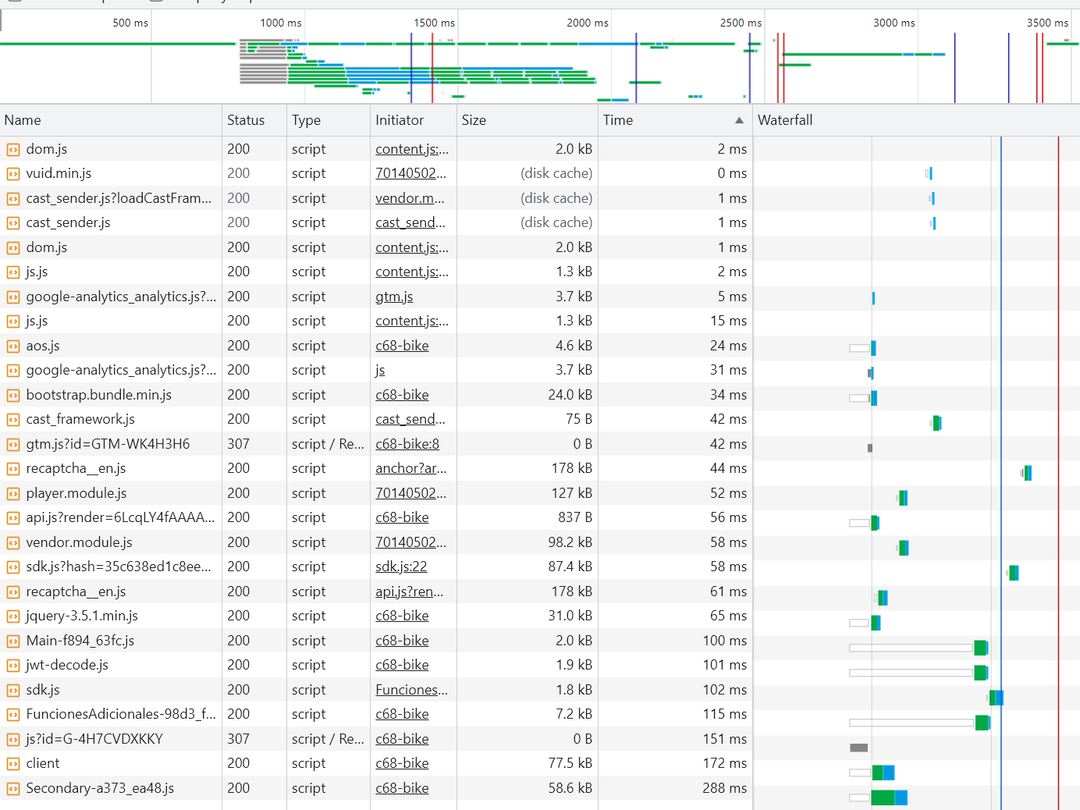Click the 500 ms label in overview
The image size is (1080, 810).
coord(130,23)
